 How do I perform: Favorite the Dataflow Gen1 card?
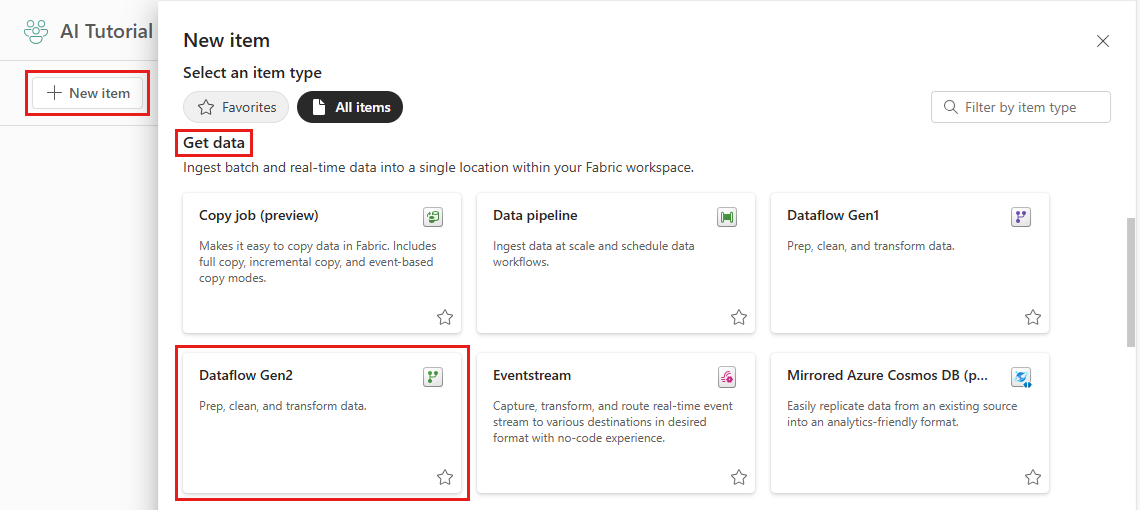[1032, 317]
